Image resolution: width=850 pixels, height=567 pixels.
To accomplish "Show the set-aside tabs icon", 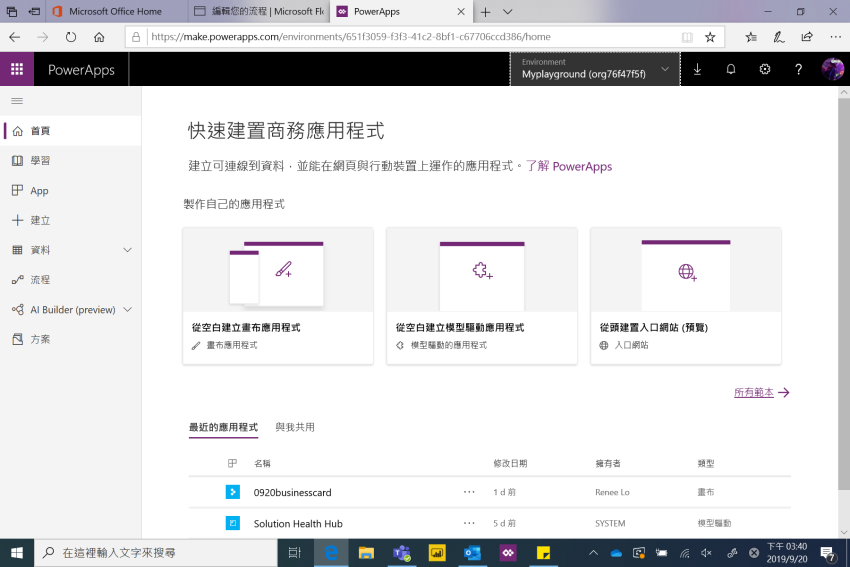I will coord(11,11).
